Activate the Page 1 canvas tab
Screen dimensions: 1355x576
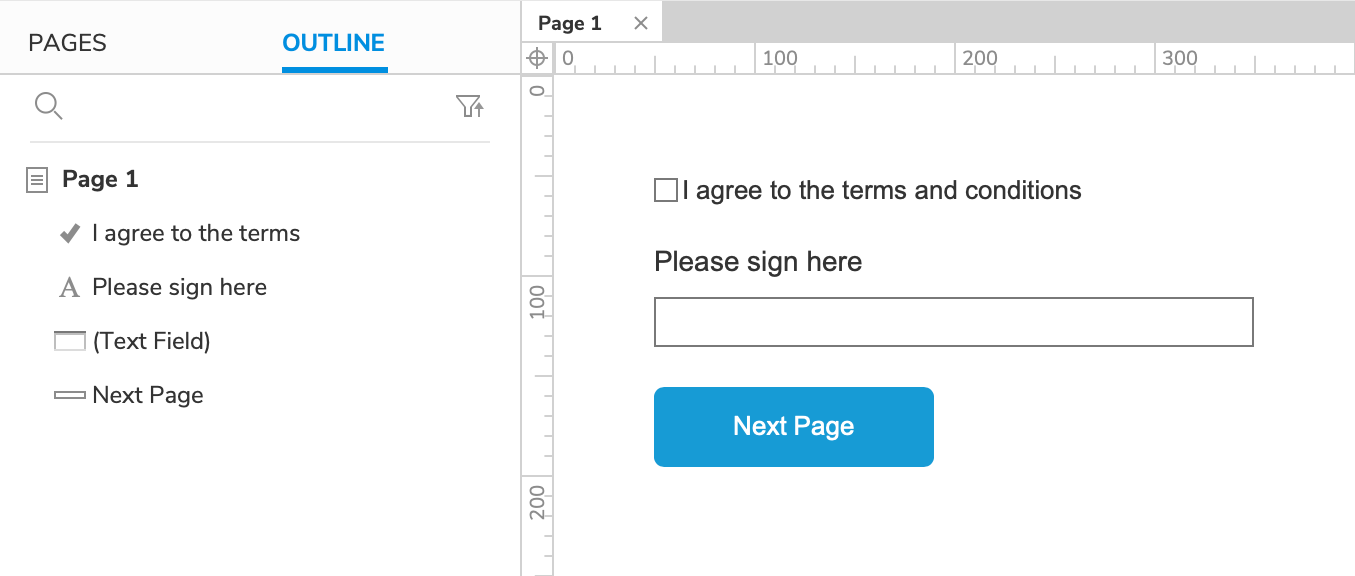(x=570, y=23)
